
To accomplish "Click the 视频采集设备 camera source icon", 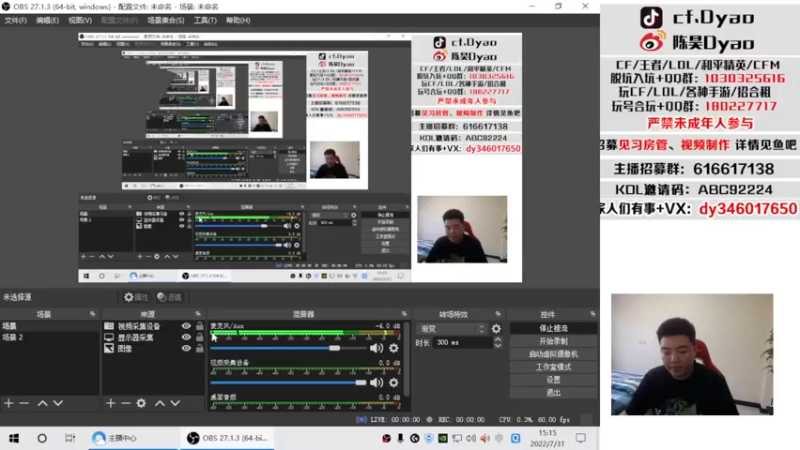I will click(x=109, y=326).
